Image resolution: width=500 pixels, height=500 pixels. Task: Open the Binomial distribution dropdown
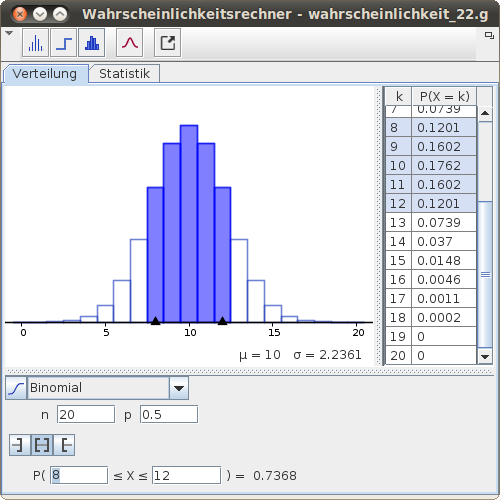point(179,388)
